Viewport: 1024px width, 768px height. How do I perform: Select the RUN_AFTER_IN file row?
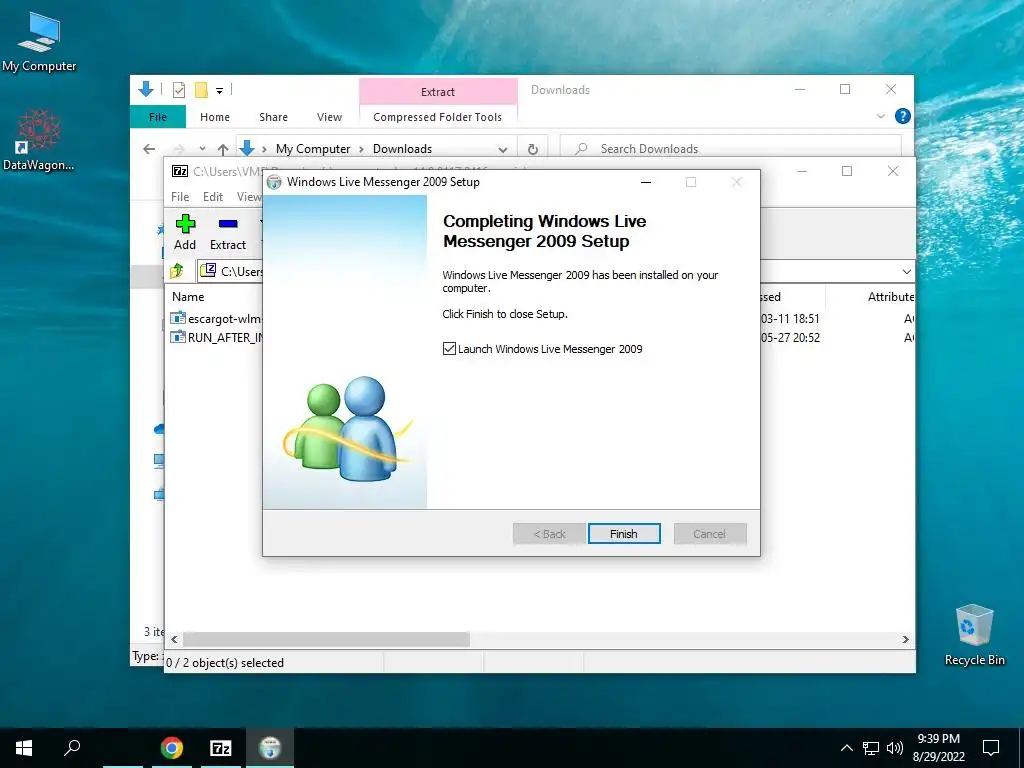coord(216,338)
